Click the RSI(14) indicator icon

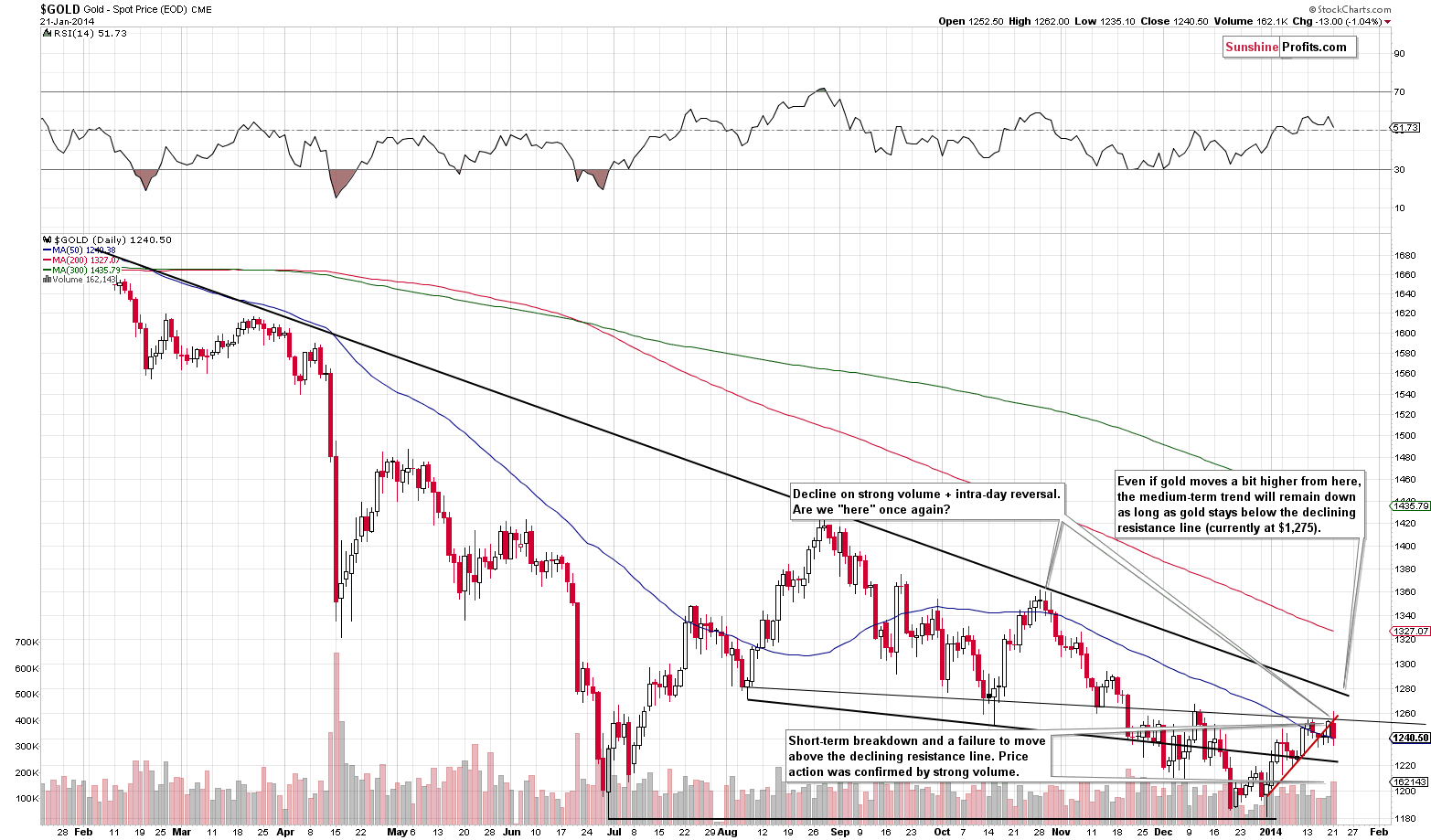pyautogui.click(x=47, y=33)
